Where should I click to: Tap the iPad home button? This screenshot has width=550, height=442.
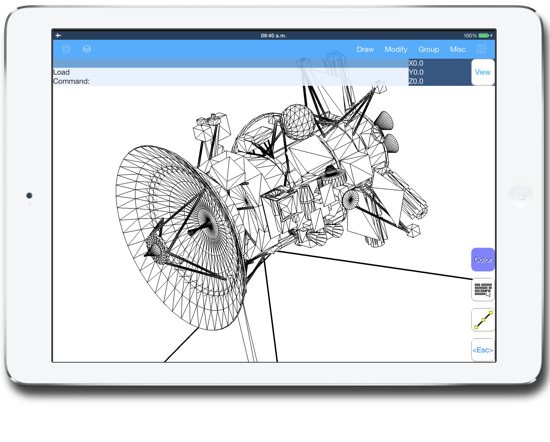click(521, 194)
